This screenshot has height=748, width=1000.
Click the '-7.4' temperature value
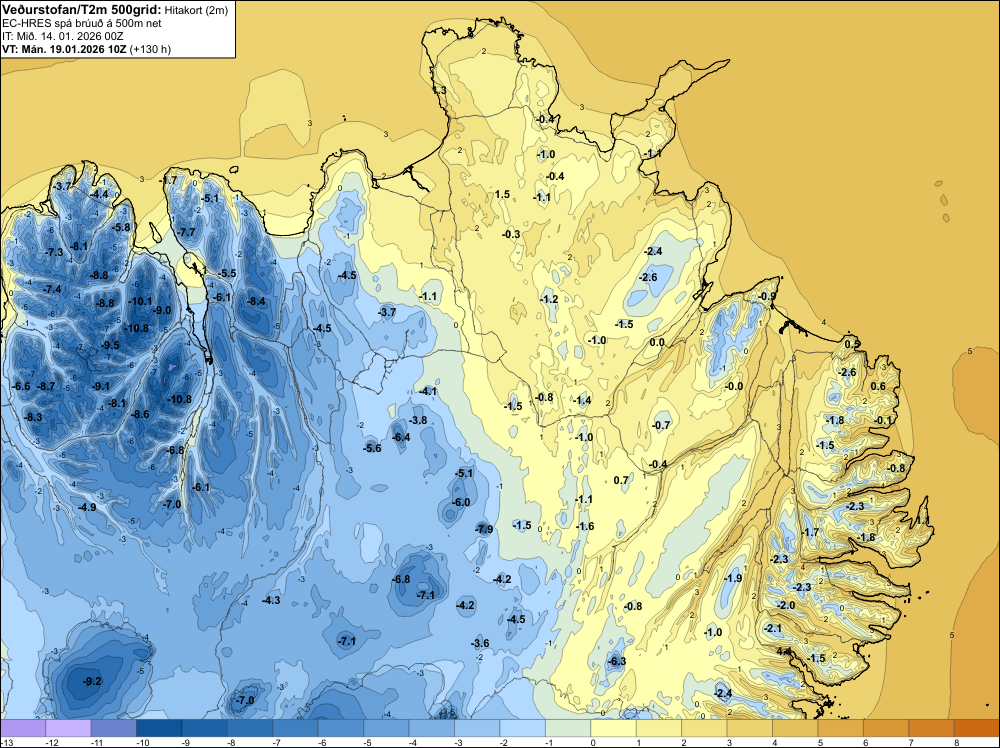click(52, 289)
